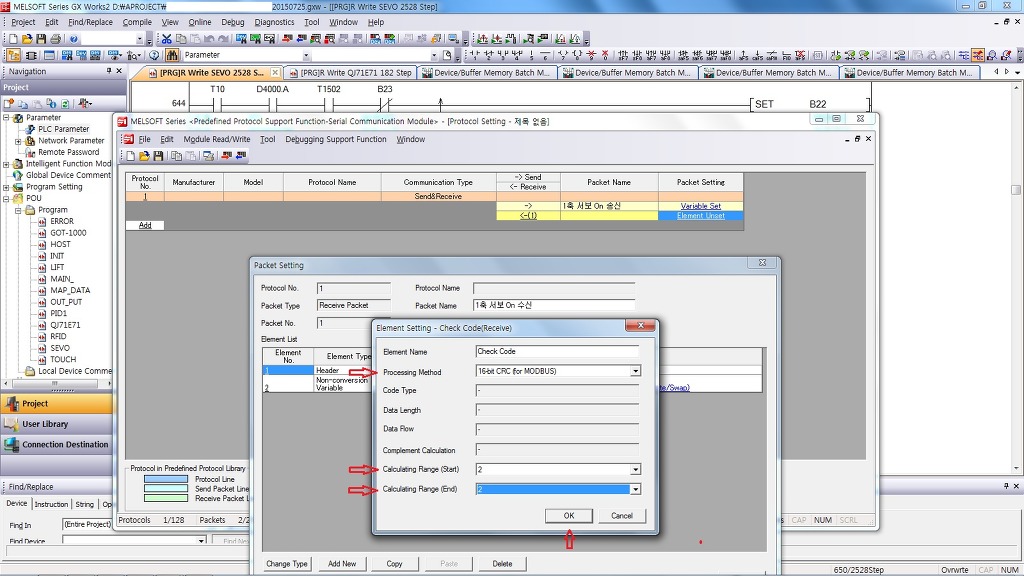The height and width of the screenshot is (576, 1024).
Task: Click the Cut scissors icon in main toolbar
Action: 167,39
